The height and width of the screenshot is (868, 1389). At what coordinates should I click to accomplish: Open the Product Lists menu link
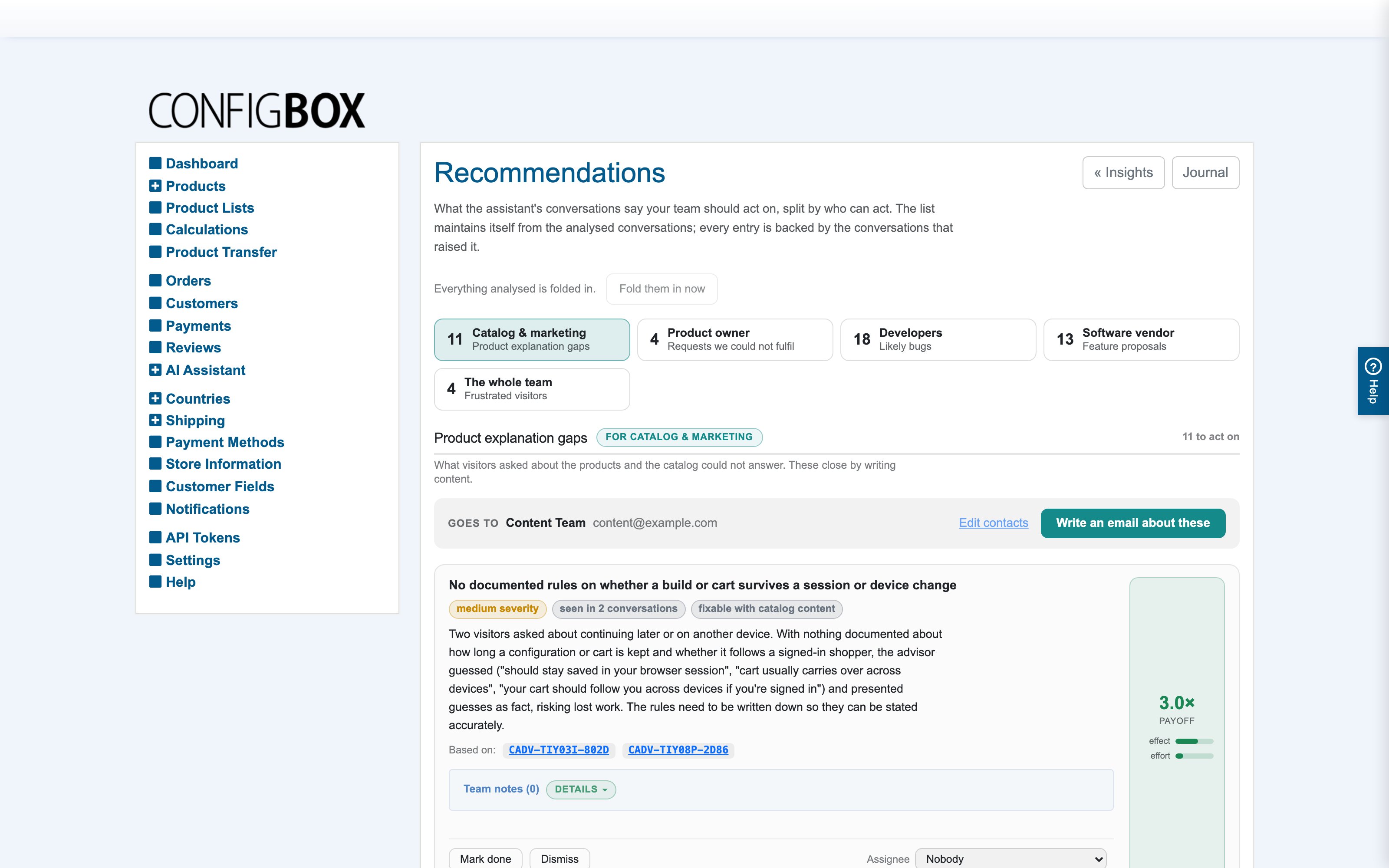[x=210, y=208]
